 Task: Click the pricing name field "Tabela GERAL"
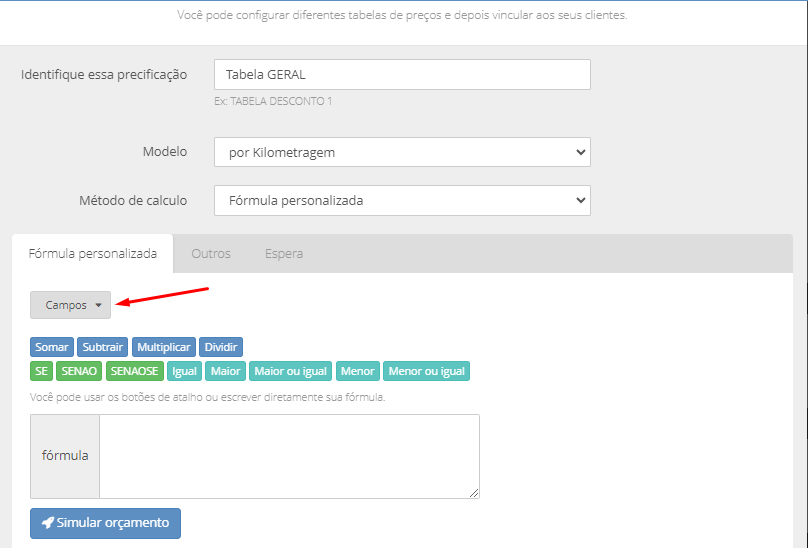click(x=402, y=75)
